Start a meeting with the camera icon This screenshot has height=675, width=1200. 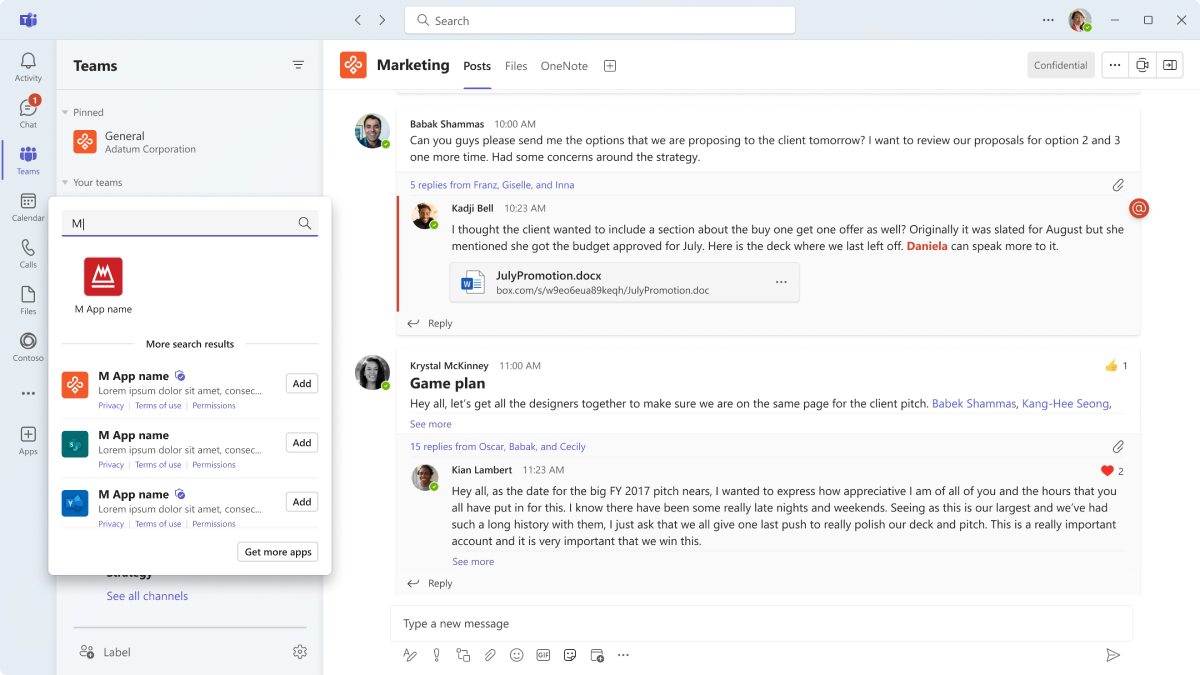click(1142, 65)
